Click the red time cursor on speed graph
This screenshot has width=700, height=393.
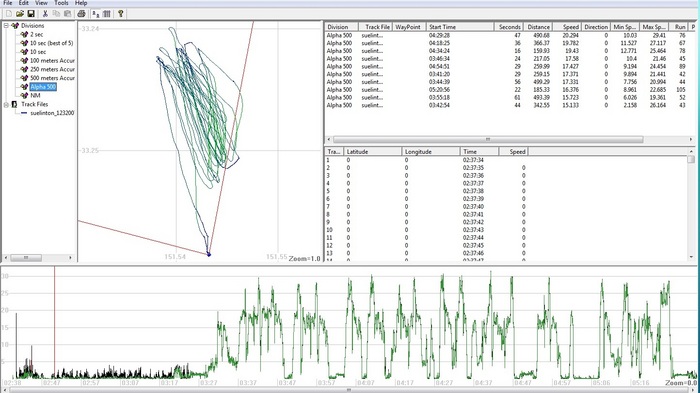point(55,322)
